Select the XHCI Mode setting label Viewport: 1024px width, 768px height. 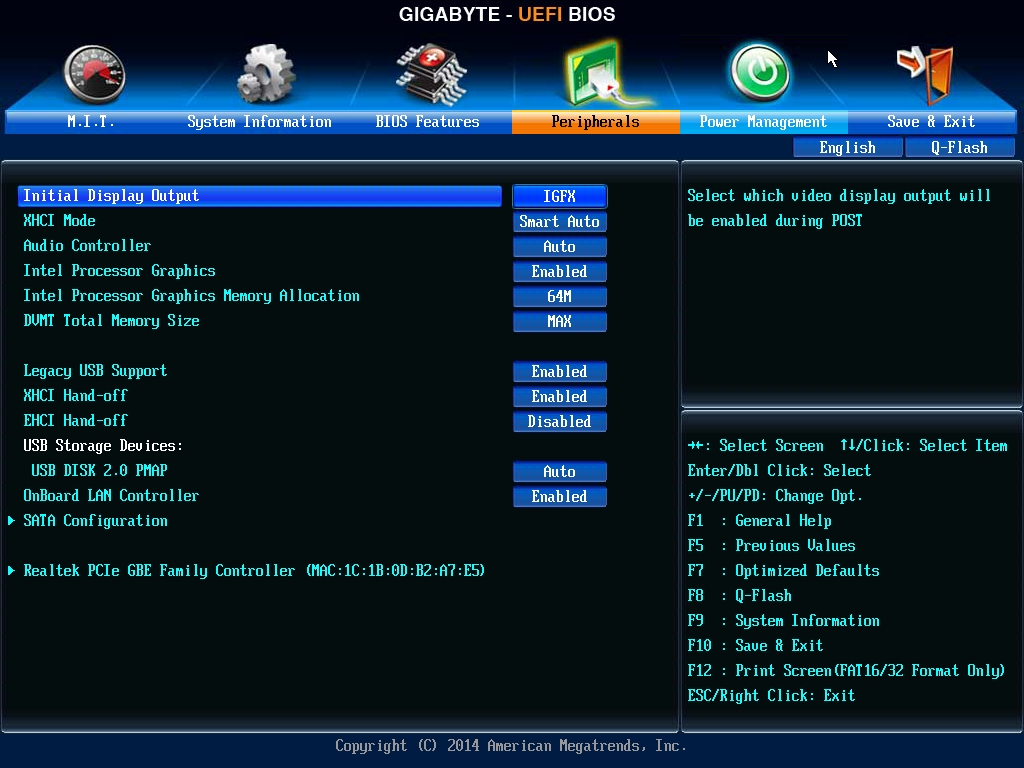(x=59, y=221)
